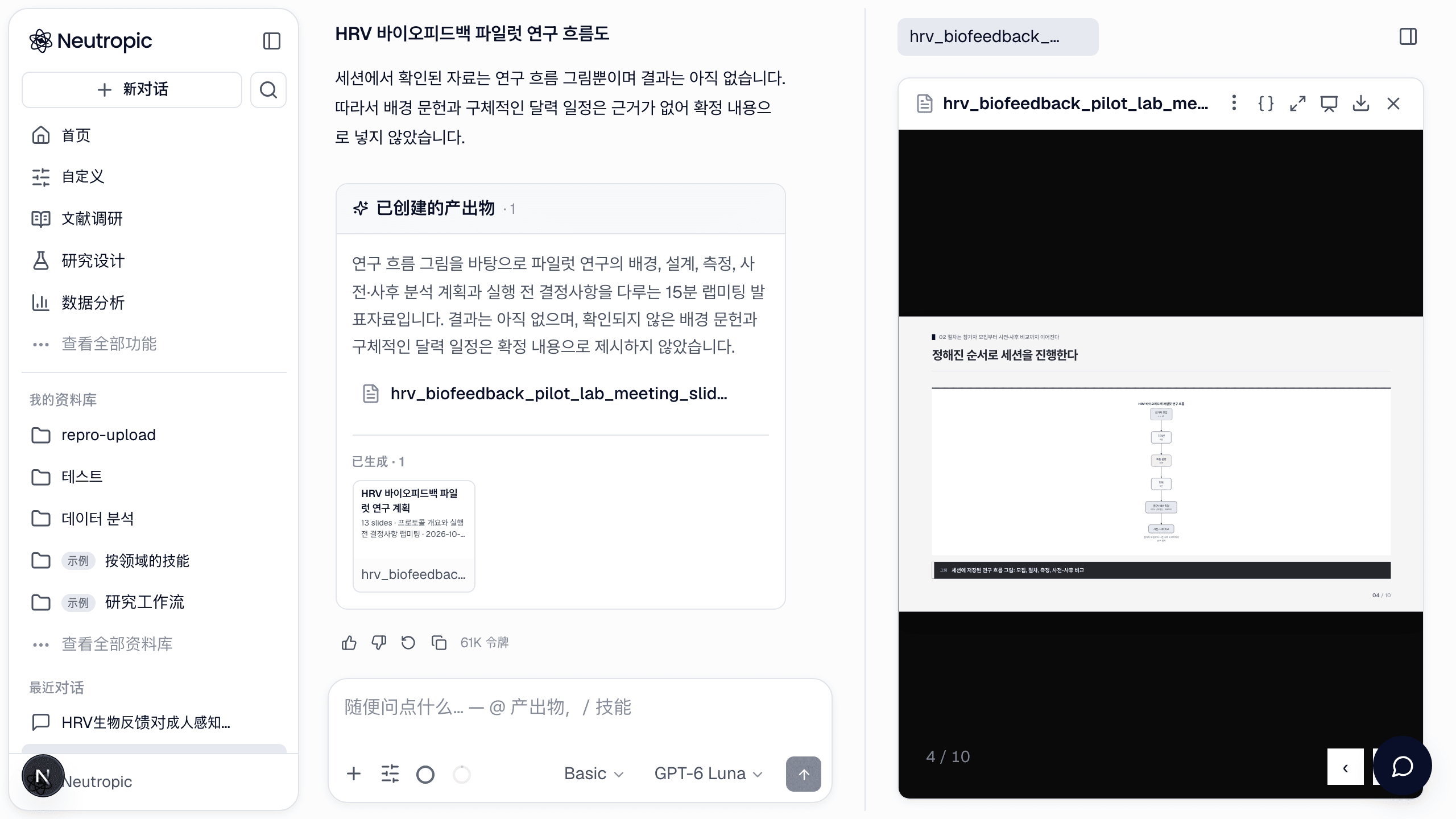Expand 查看全部功能 all features
1456x819 pixels.
point(154,344)
